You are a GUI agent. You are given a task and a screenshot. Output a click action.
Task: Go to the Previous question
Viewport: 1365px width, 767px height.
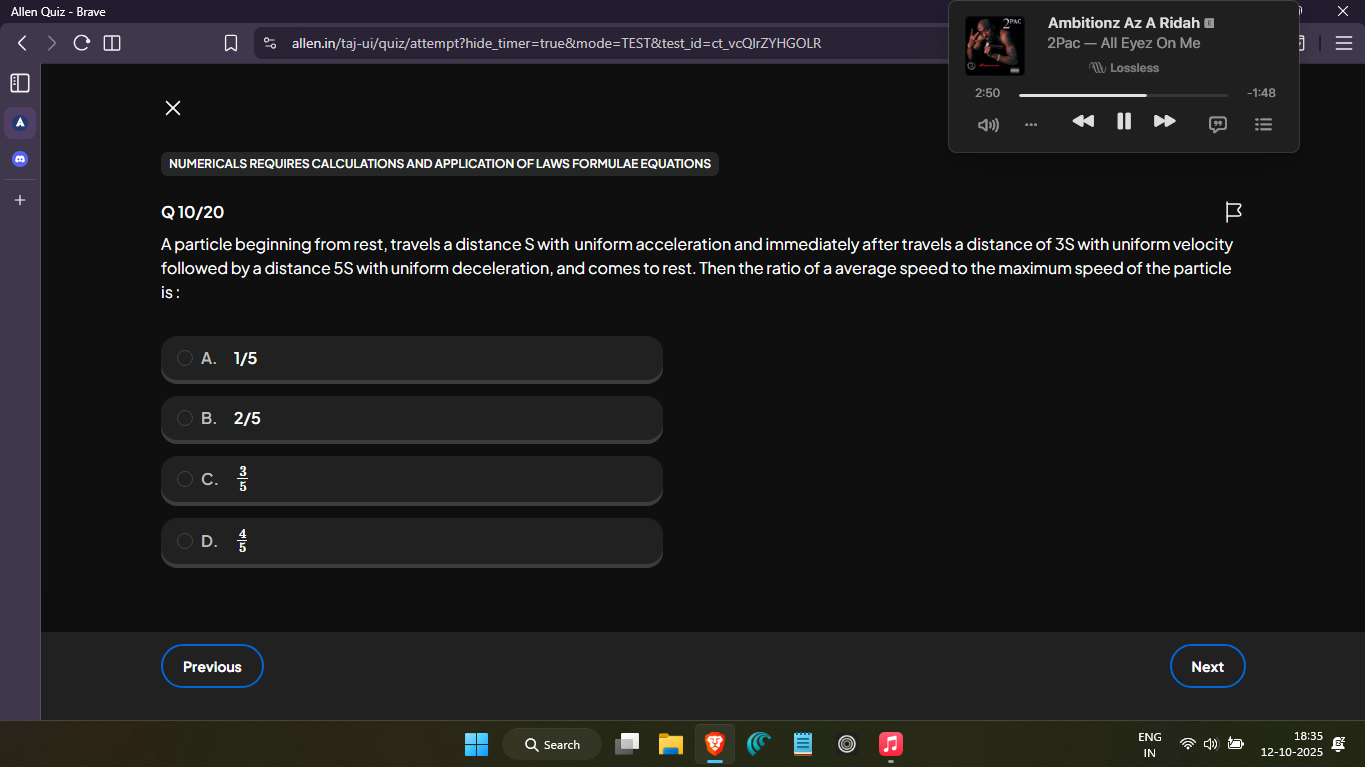tap(212, 666)
